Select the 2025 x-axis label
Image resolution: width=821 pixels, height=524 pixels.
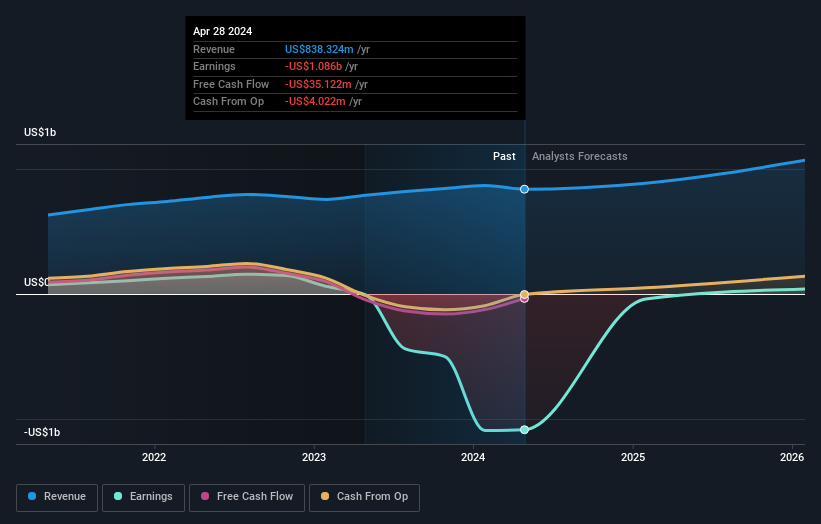coord(633,457)
